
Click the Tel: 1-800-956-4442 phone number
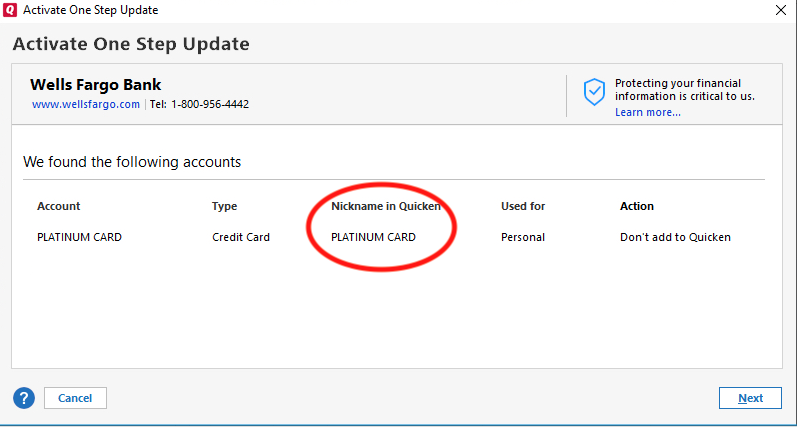coord(199,104)
